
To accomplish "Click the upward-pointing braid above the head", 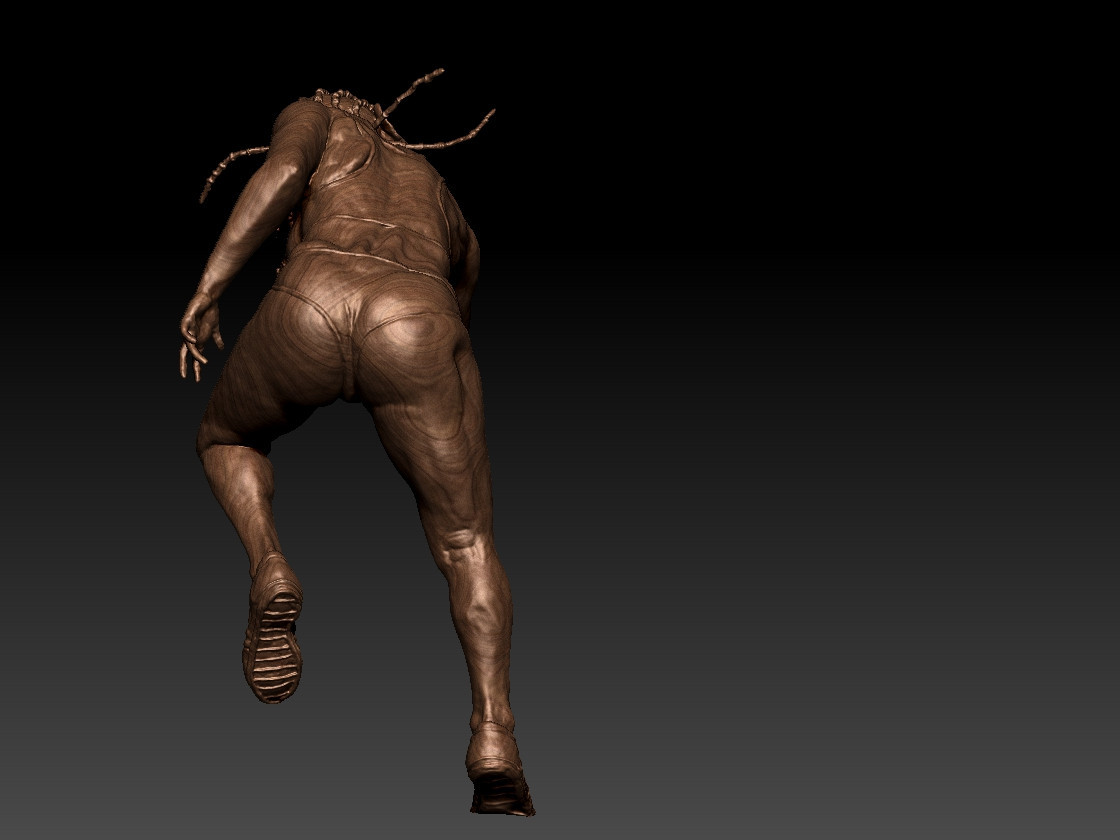I will click(409, 93).
